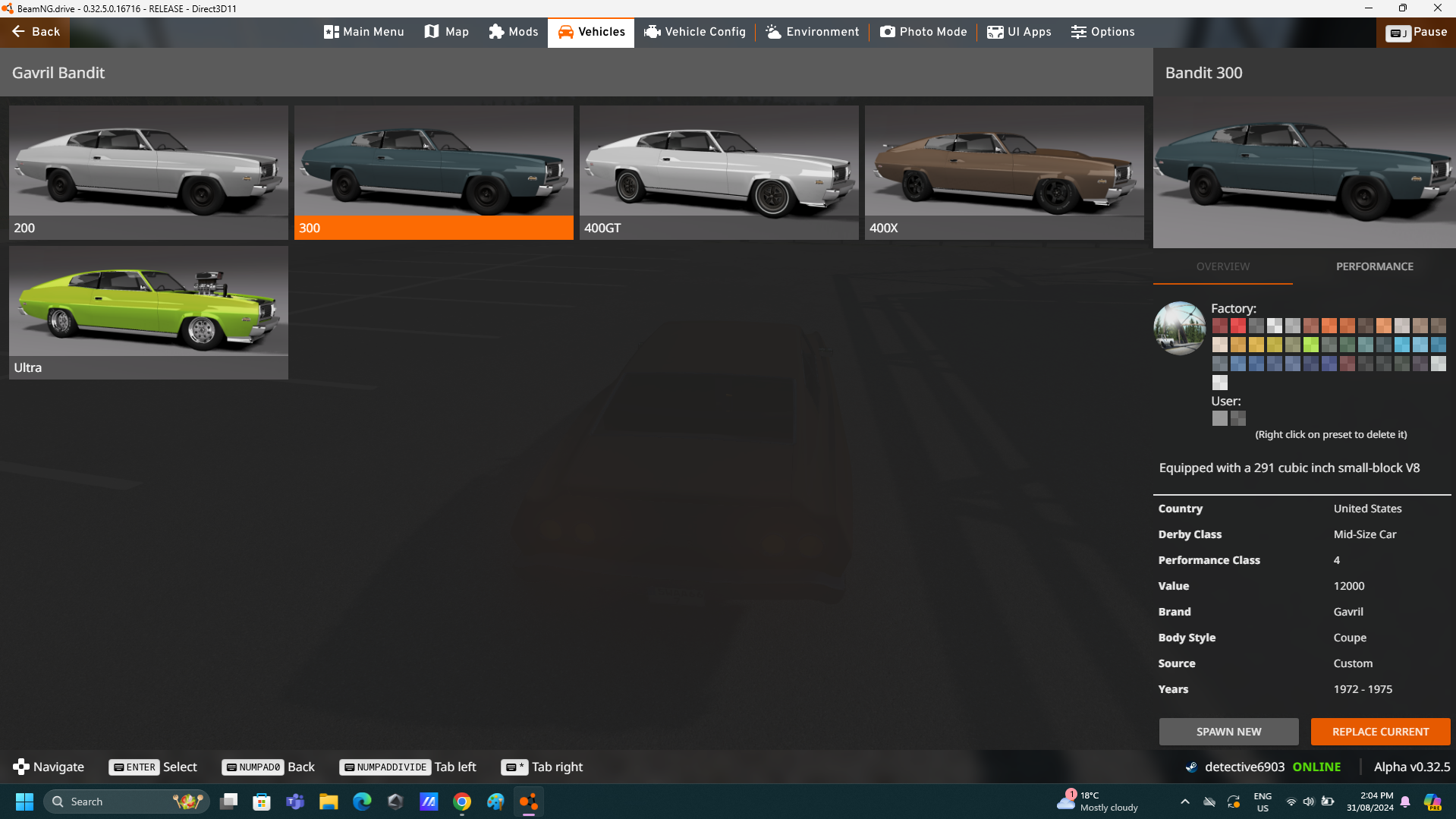1456x819 pixels.
Task: Expand the hidden system tray icons chevron
Action: pos(1184,802)
